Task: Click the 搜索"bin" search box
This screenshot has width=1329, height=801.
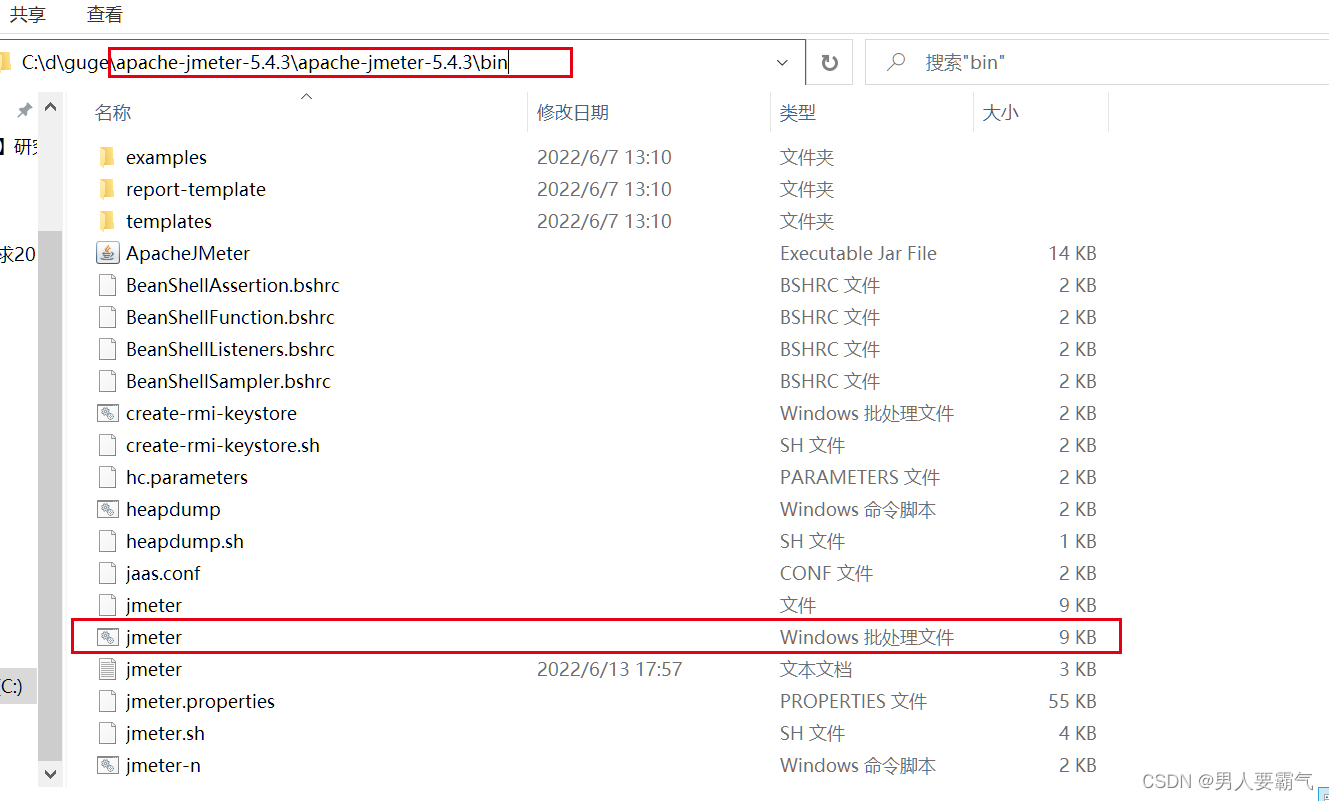Action: pyautogui.click(x=1096, y=62)
